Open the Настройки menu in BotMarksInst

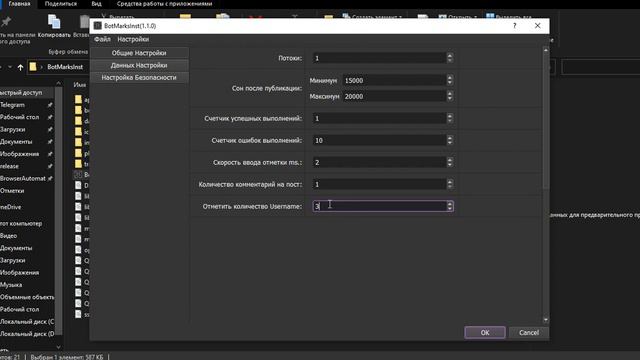[x=133, y=39]
